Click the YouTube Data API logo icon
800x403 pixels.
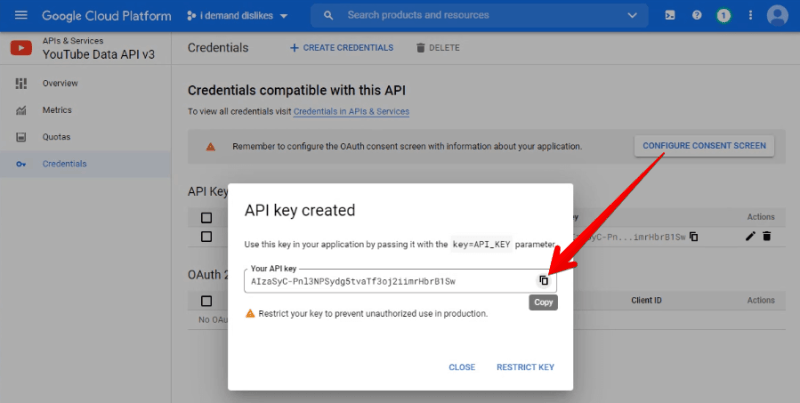(x=21, y=48)
